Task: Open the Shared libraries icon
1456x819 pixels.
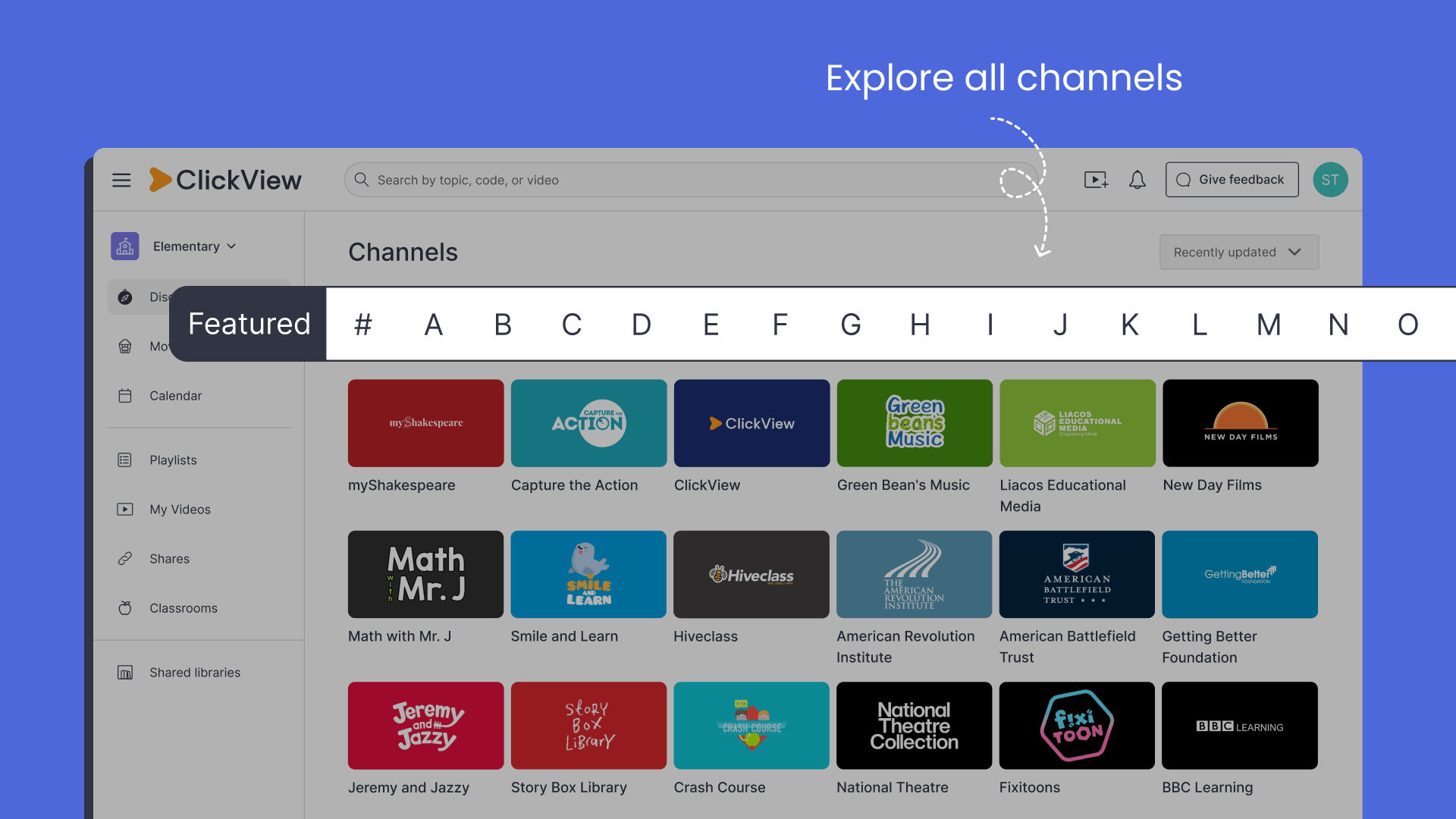Action: click(x=125, y=673)
